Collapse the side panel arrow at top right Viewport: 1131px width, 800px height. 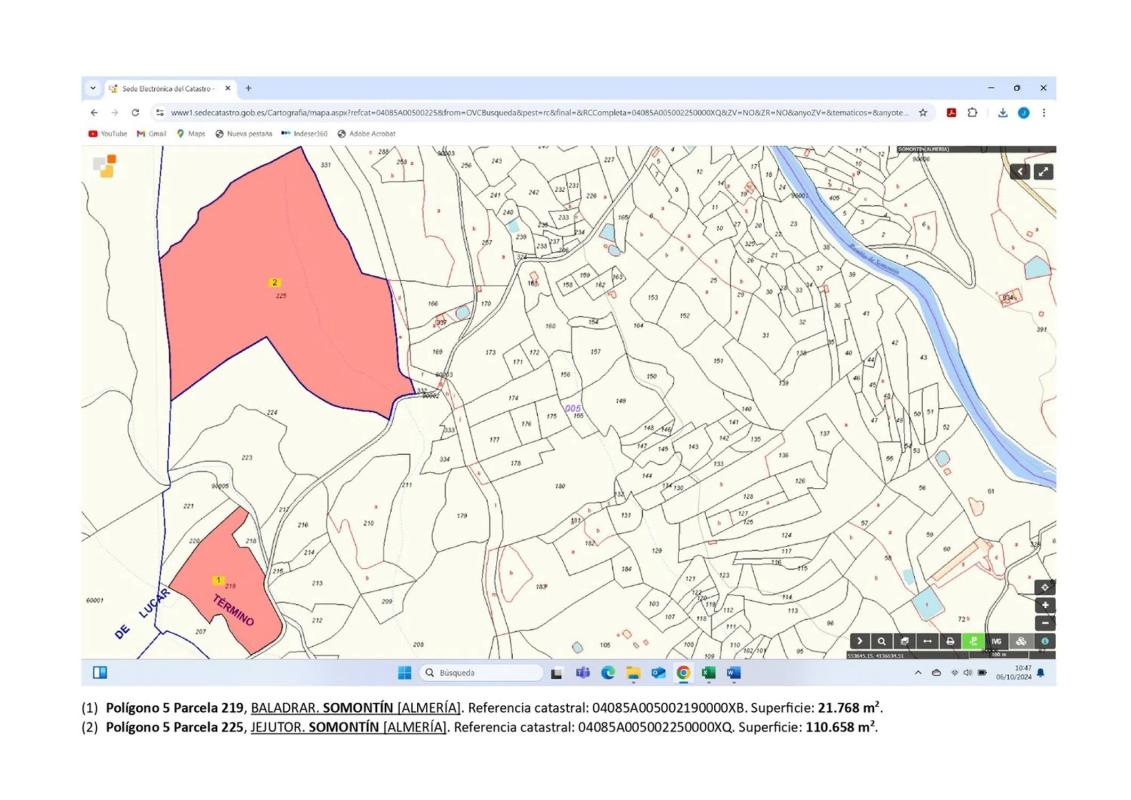(x=1019, y=172)
